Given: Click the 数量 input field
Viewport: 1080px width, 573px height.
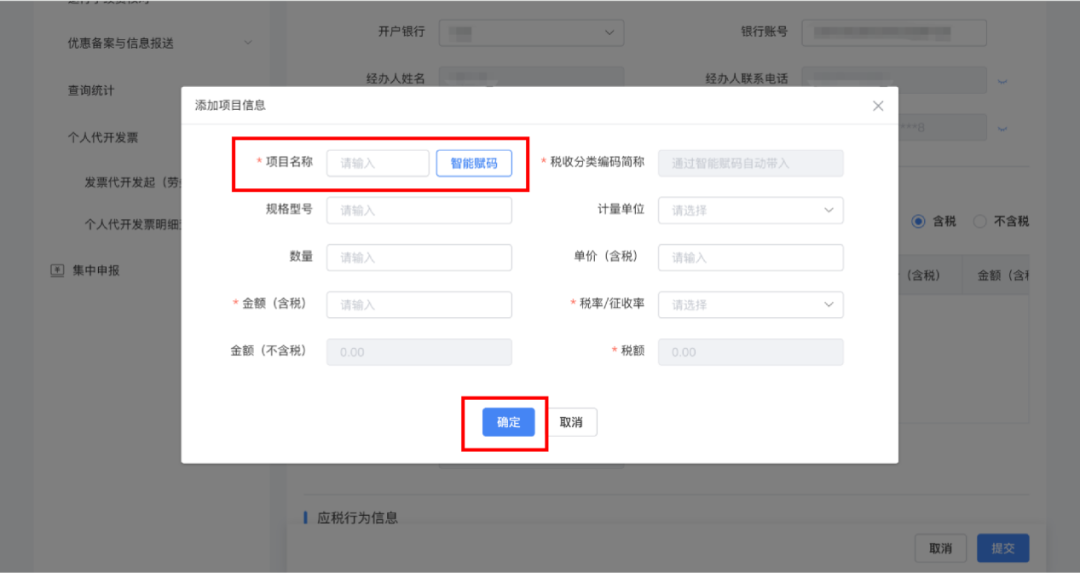Looking at the screenshot, I should pos(419,258).
